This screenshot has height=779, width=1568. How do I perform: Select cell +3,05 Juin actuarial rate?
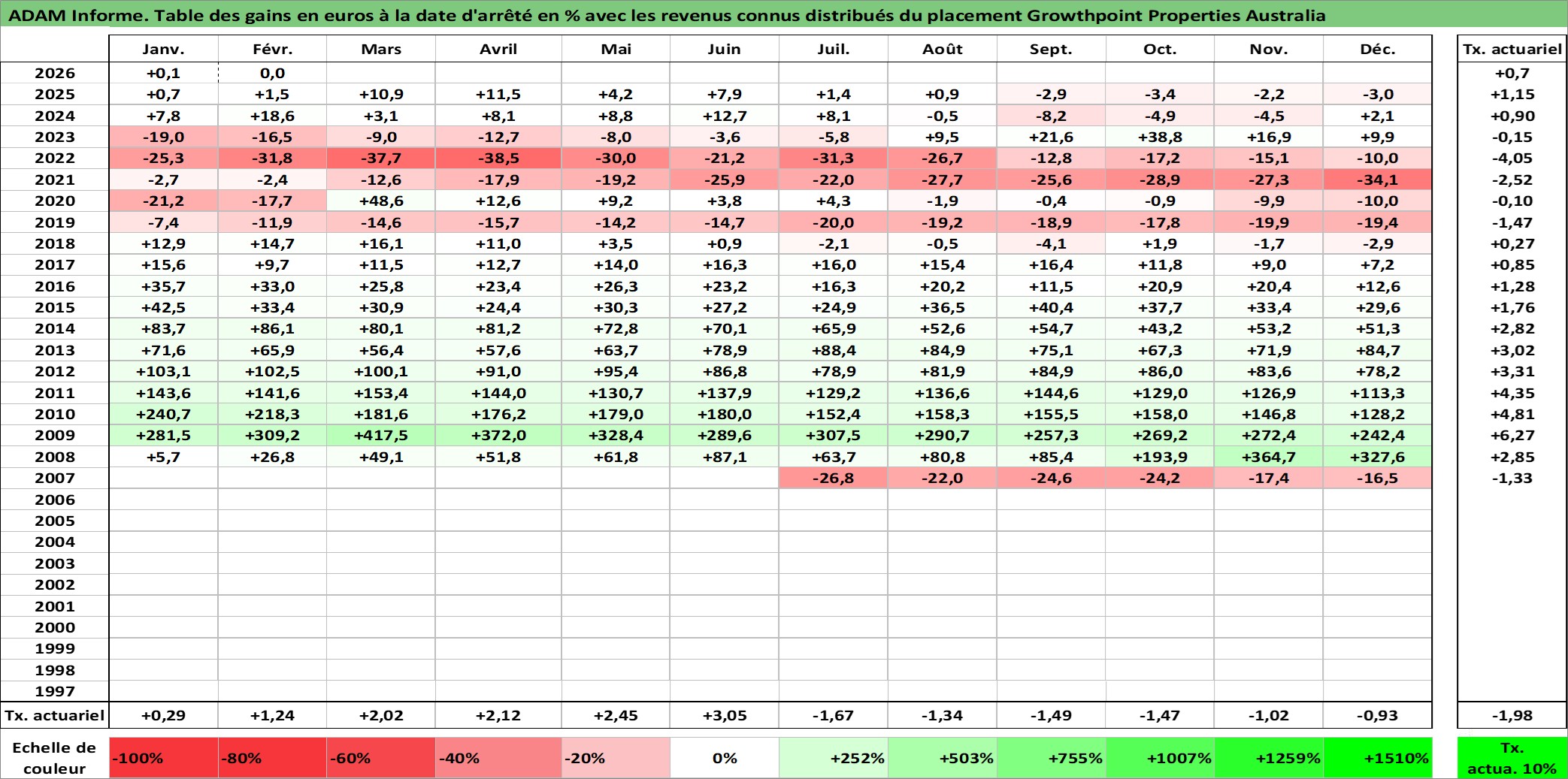coord(725,715)
